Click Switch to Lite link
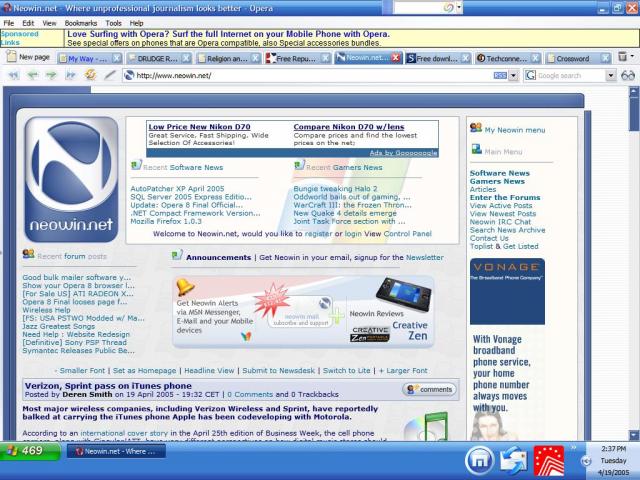The image size is (640, 480). 347,371
